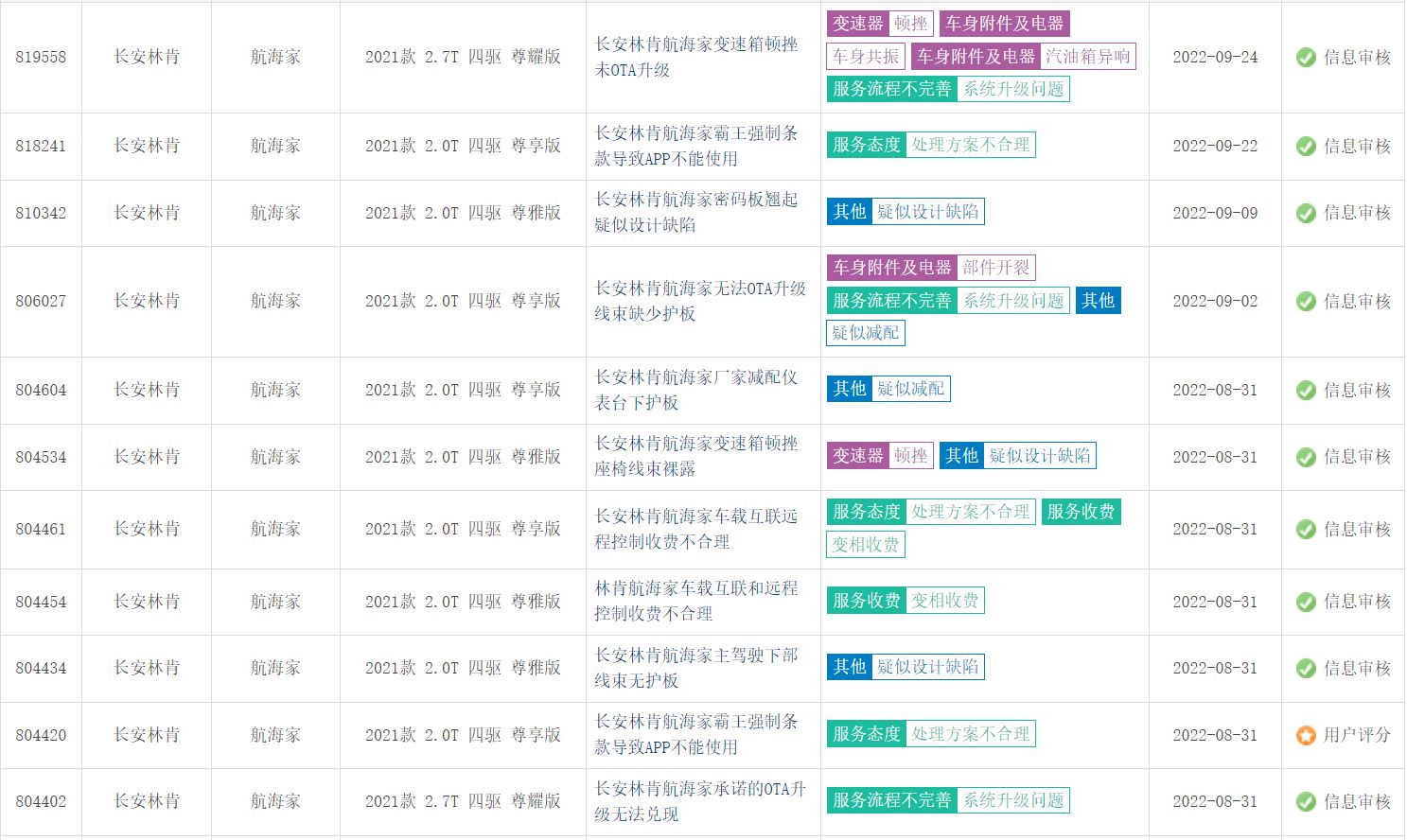Open complaint 长安林肯航海家变速箱顿挫座椅线束裸露
Screen dimensions: 1407x840
pos(696,456)
